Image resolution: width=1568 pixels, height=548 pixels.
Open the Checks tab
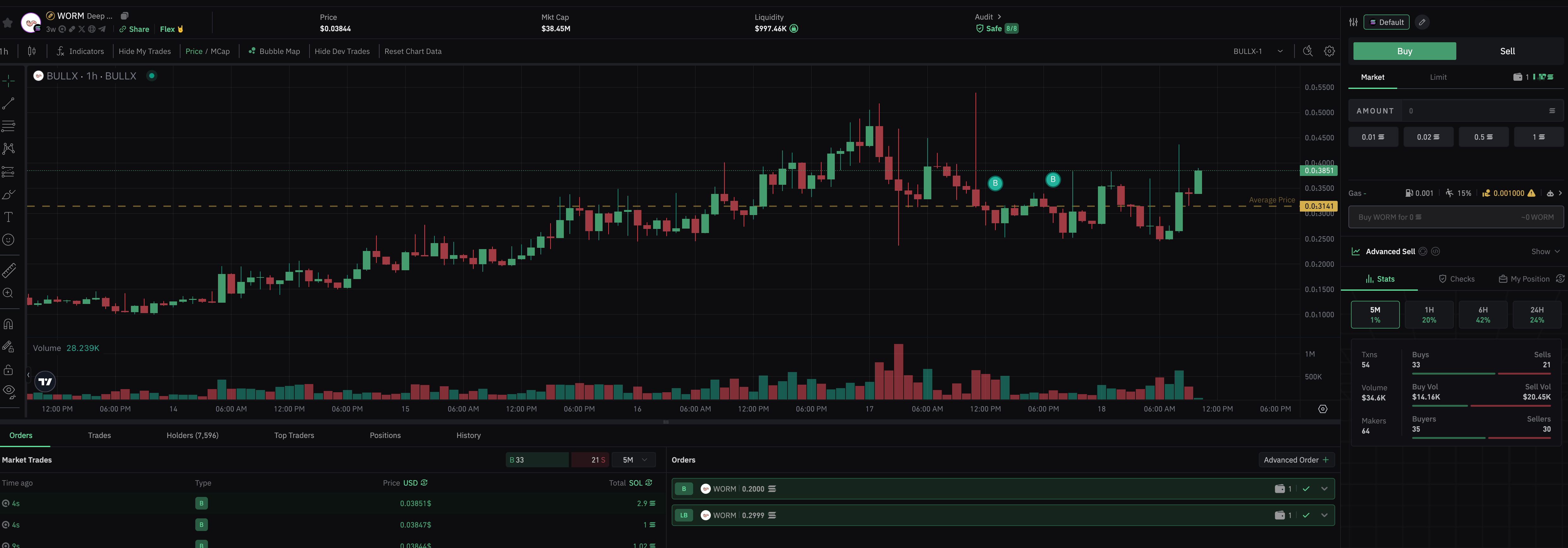point(1457,279)
